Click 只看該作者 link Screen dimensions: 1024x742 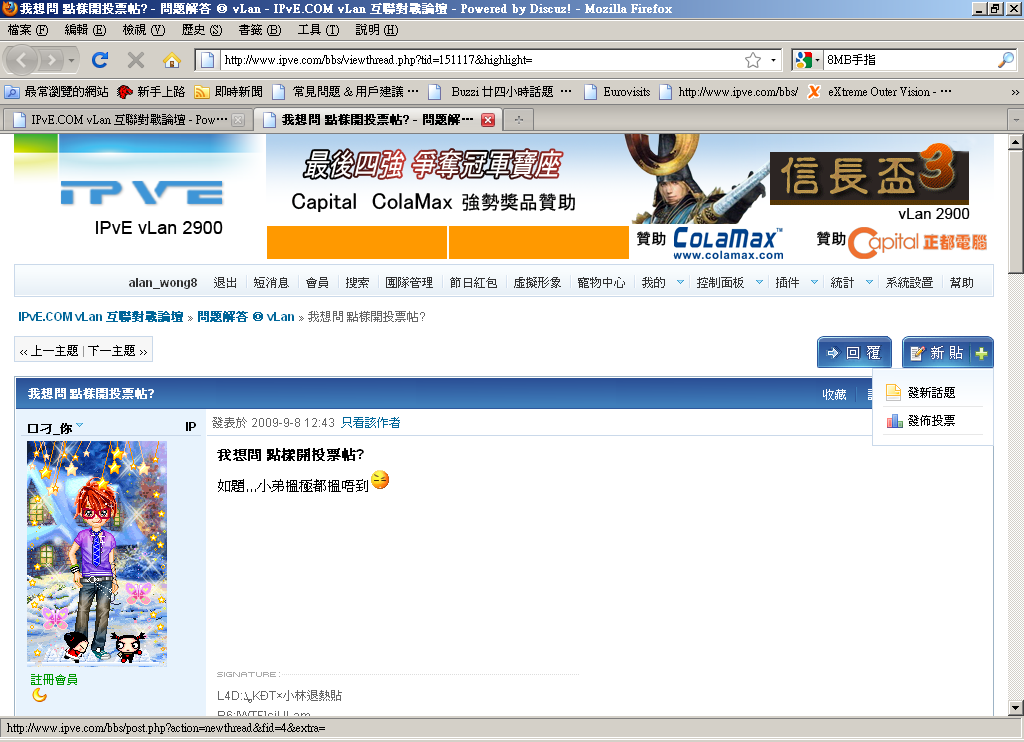370,423
